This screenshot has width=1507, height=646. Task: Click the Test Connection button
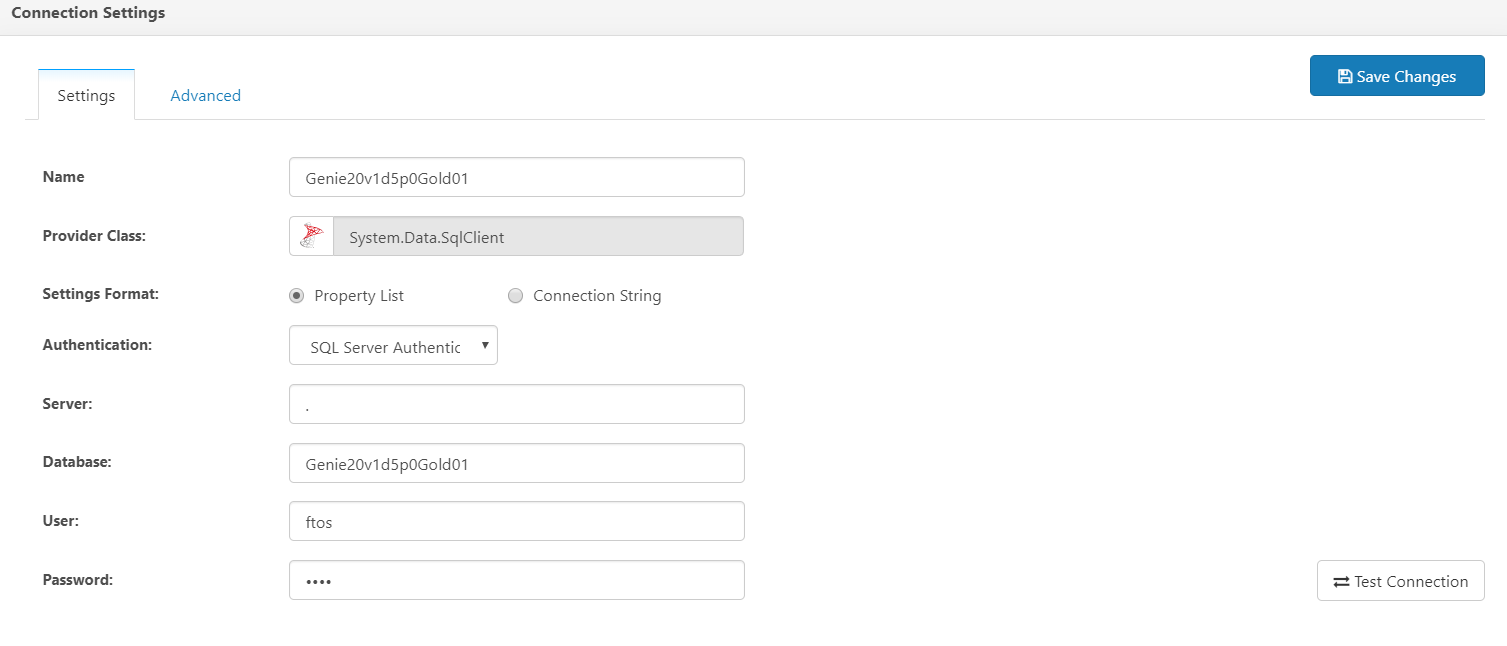1400,581
